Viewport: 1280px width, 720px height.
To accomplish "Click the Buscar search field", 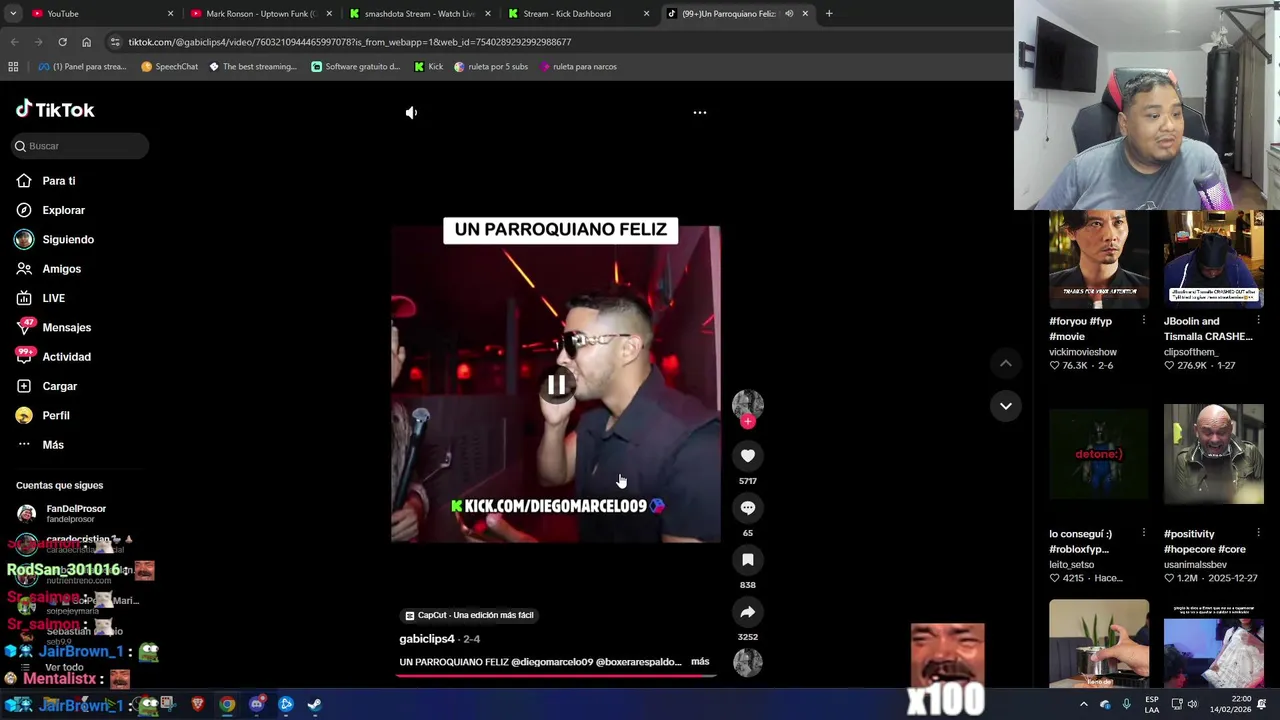I will [x=80, y=146].
